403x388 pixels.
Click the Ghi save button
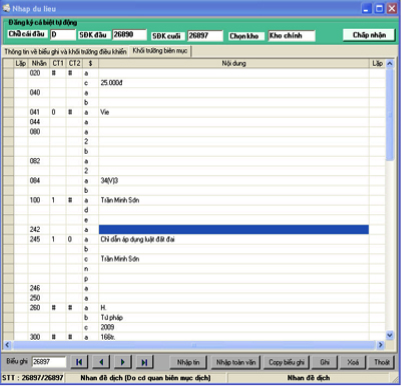325,362
